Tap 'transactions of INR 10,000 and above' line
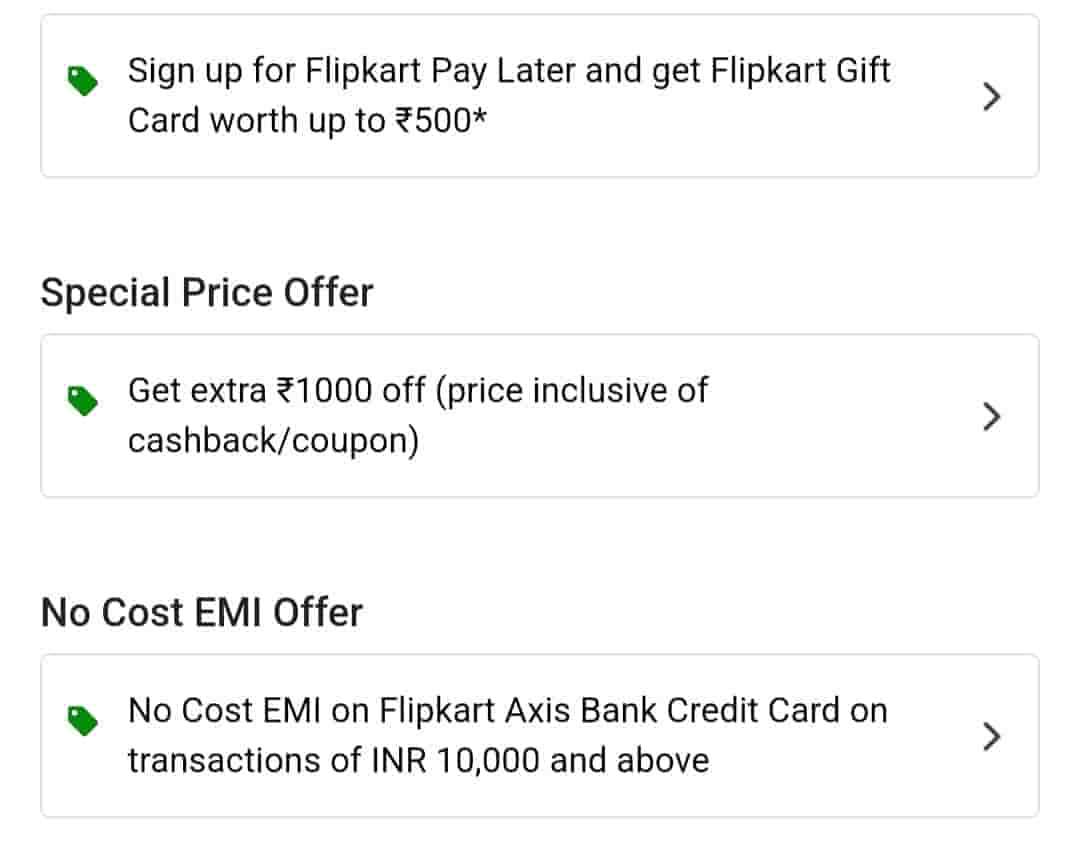Viewport: 1080px width, 861px height. 418,760
